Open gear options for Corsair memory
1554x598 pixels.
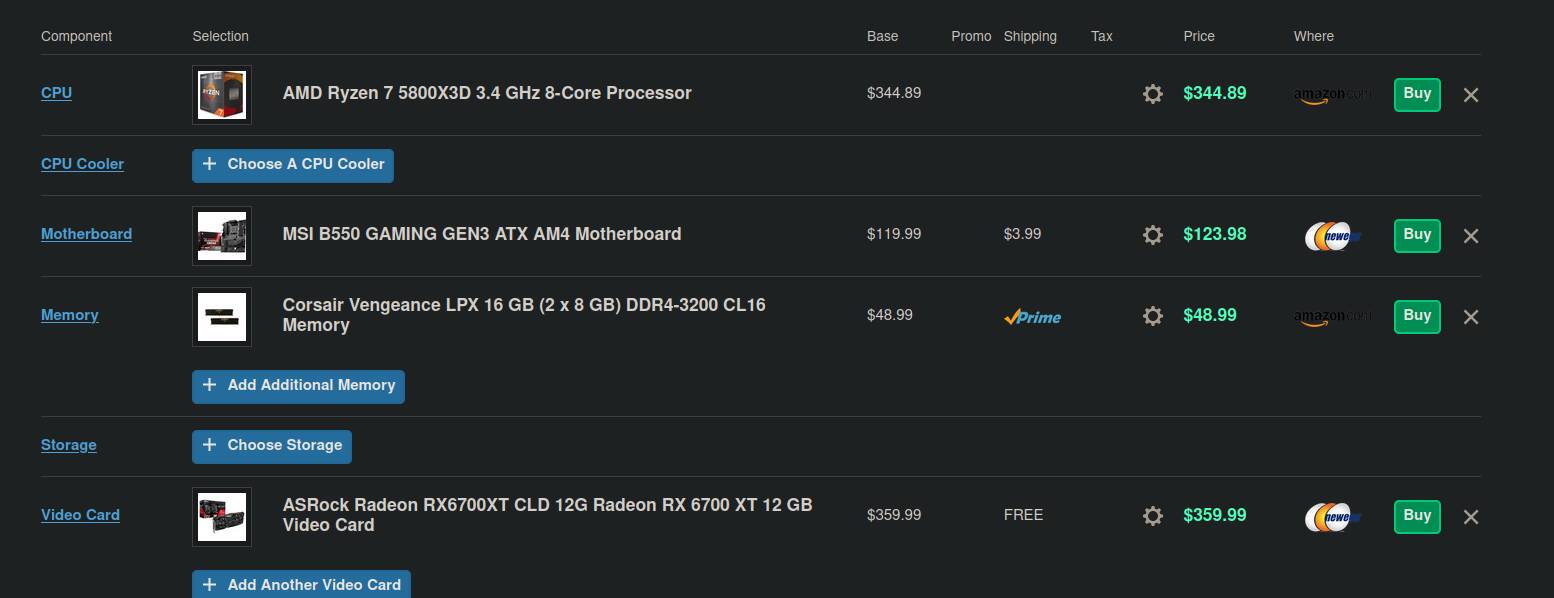point(1153,316)
